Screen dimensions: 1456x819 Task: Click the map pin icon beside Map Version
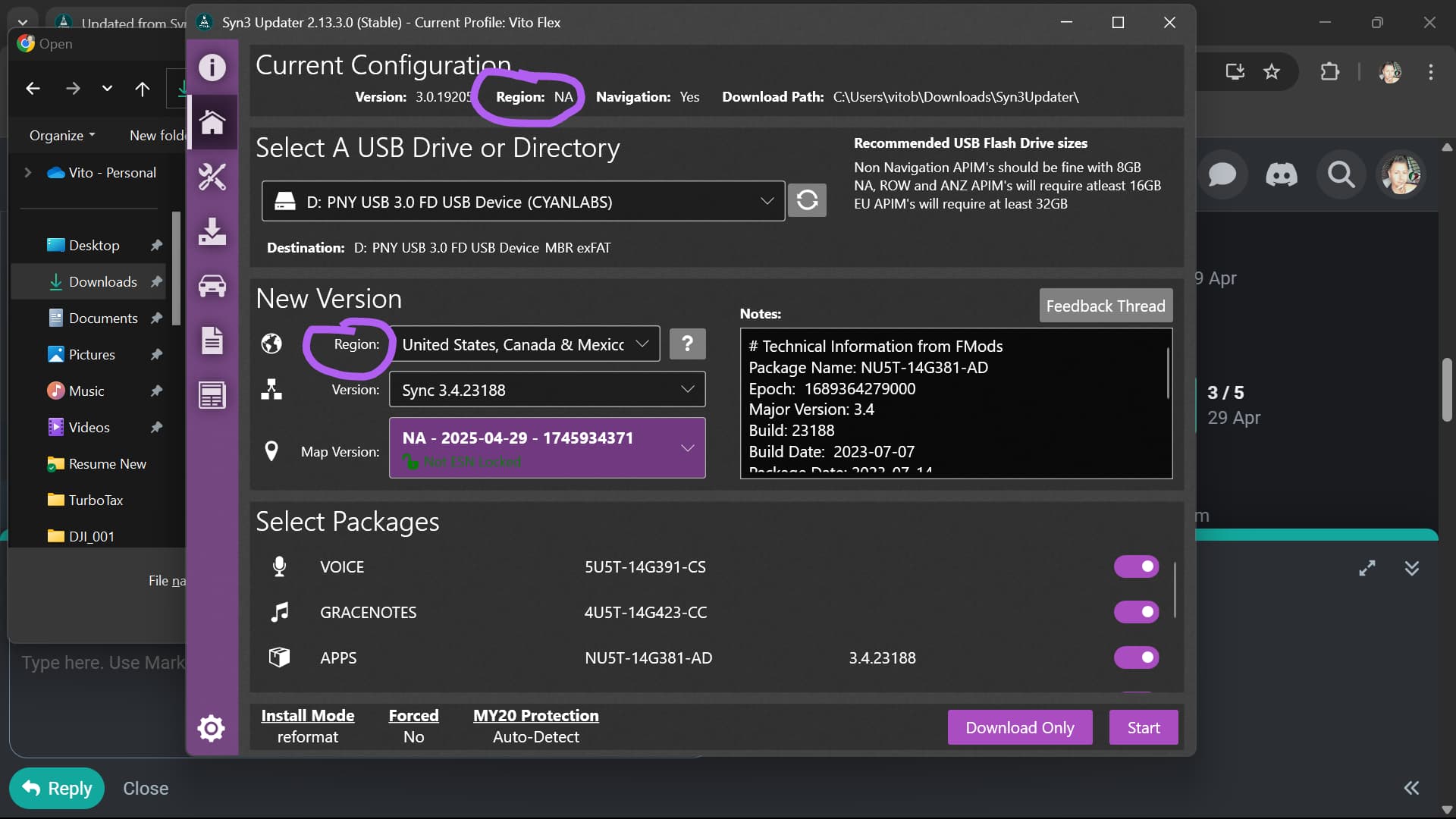(271, 450)
